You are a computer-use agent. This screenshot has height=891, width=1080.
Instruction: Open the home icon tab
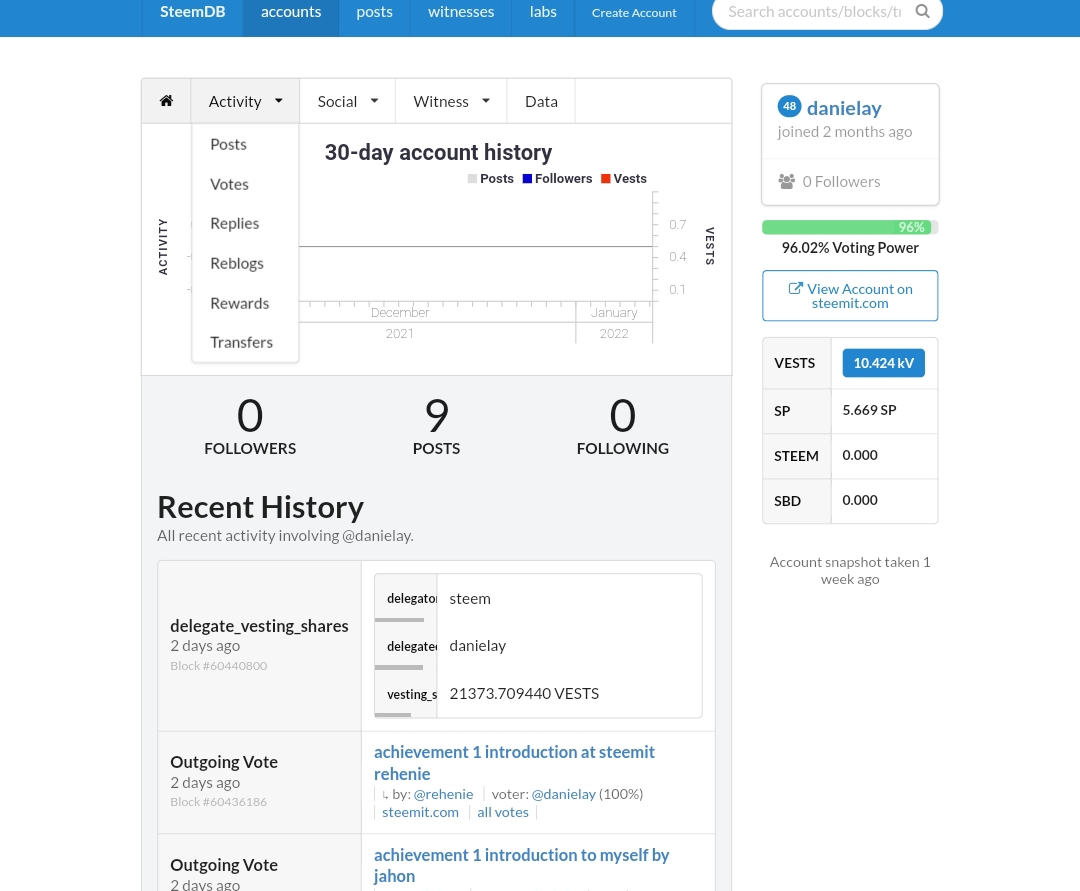click(x=166, y=101)
